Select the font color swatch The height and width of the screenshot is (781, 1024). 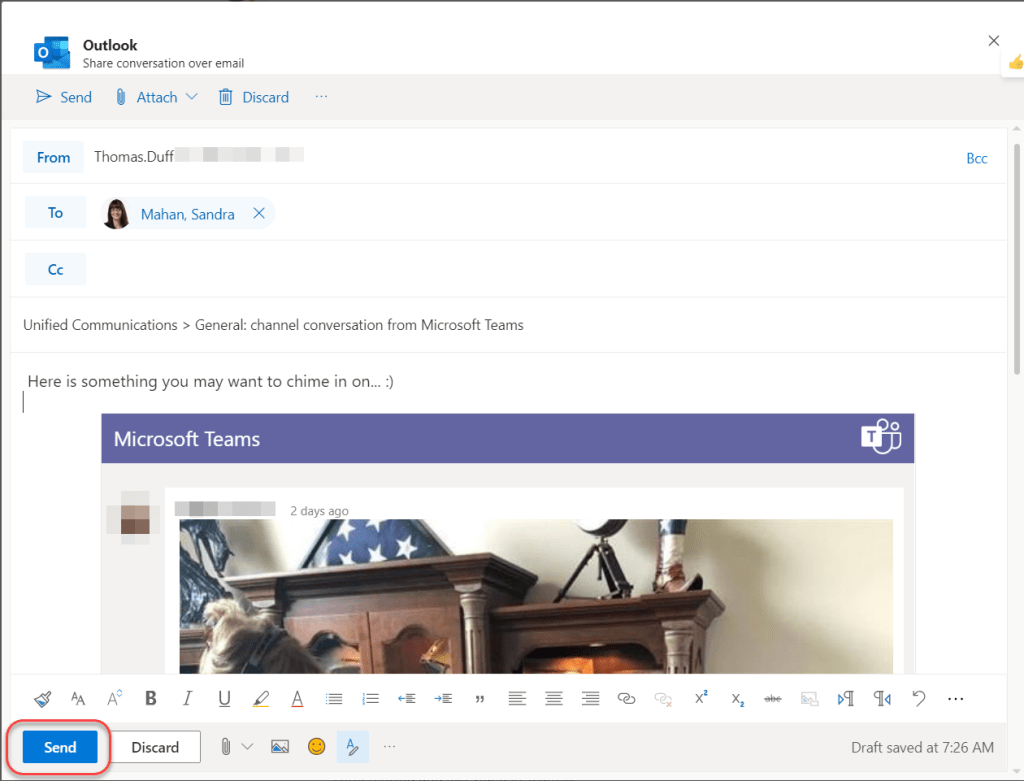tap(297, 698)
